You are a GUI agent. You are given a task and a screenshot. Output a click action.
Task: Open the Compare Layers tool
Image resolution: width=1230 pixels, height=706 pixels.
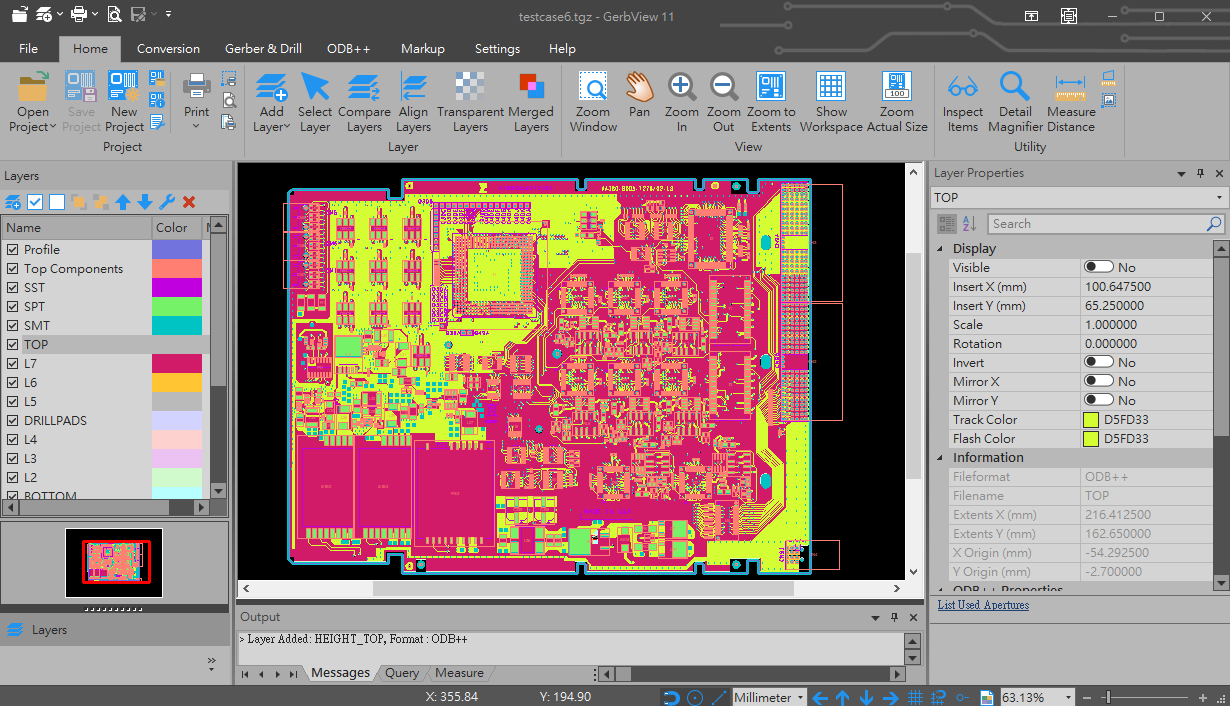click(x=364, y=102)
